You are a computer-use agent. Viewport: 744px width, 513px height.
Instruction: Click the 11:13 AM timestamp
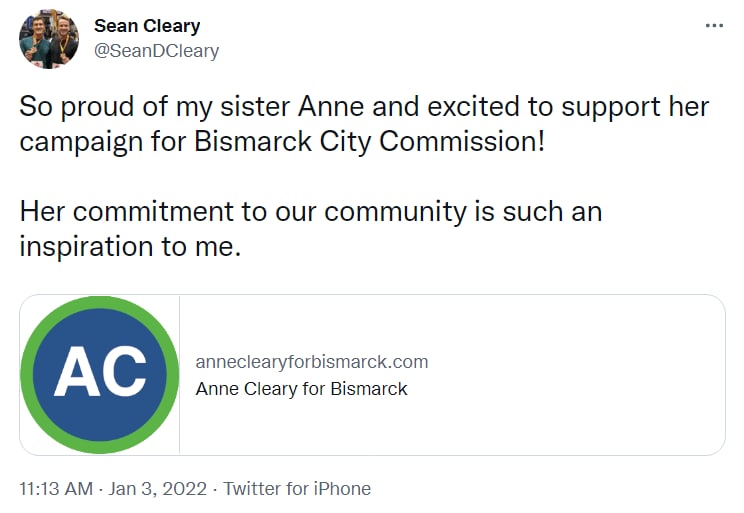point(56,489)
